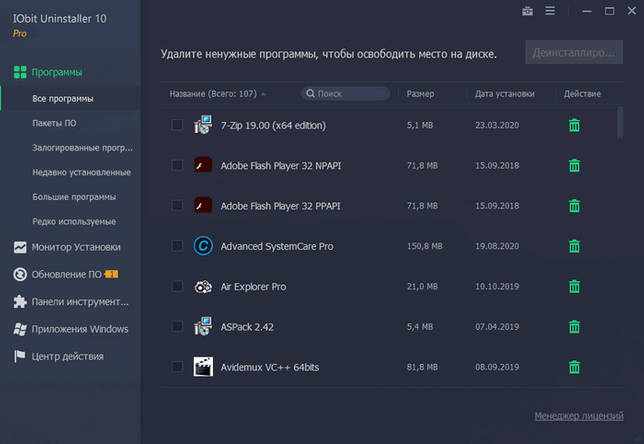The width and height of the screenshot is (644, 444).
Task: Check the box for 7-Zip 19.00
Action: (177, 124)
